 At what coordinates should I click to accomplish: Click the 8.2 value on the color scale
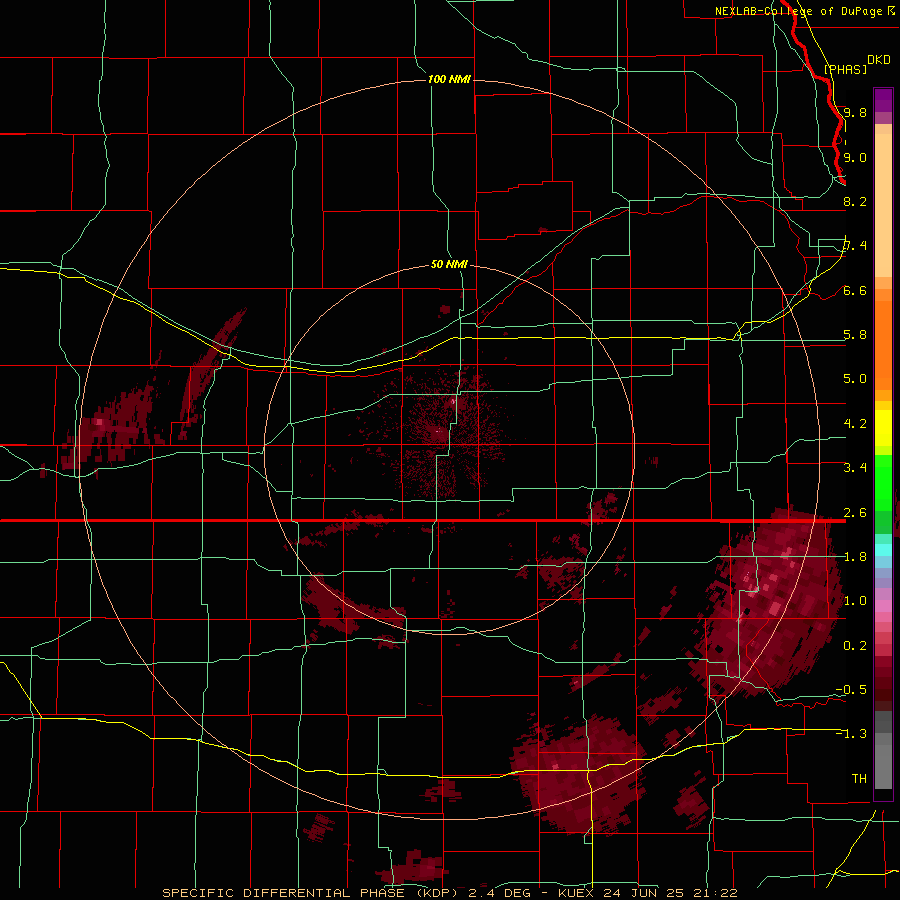pyautogui.click(x=855, y=201)
